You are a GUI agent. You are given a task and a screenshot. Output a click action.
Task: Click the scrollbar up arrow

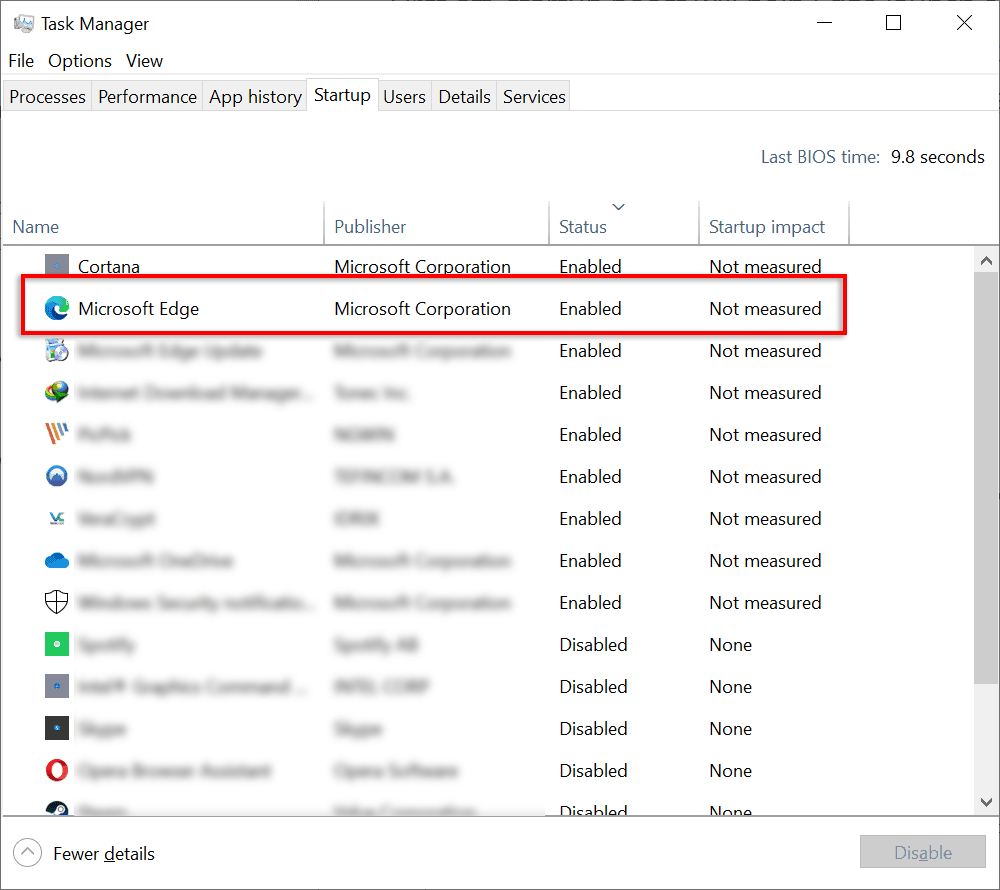tap(986, 260)
